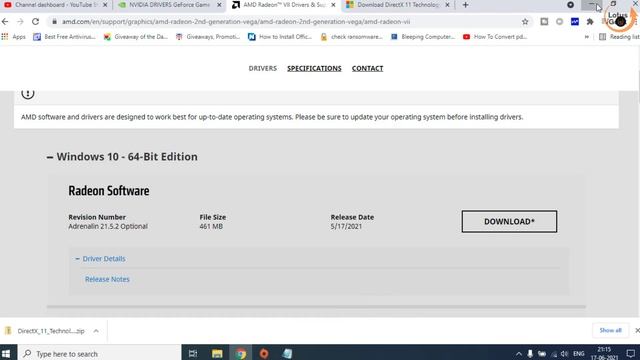The image size is (640, 360).
Task: Open DirectX_11_Technol zip download item
Action: [45, 331]
